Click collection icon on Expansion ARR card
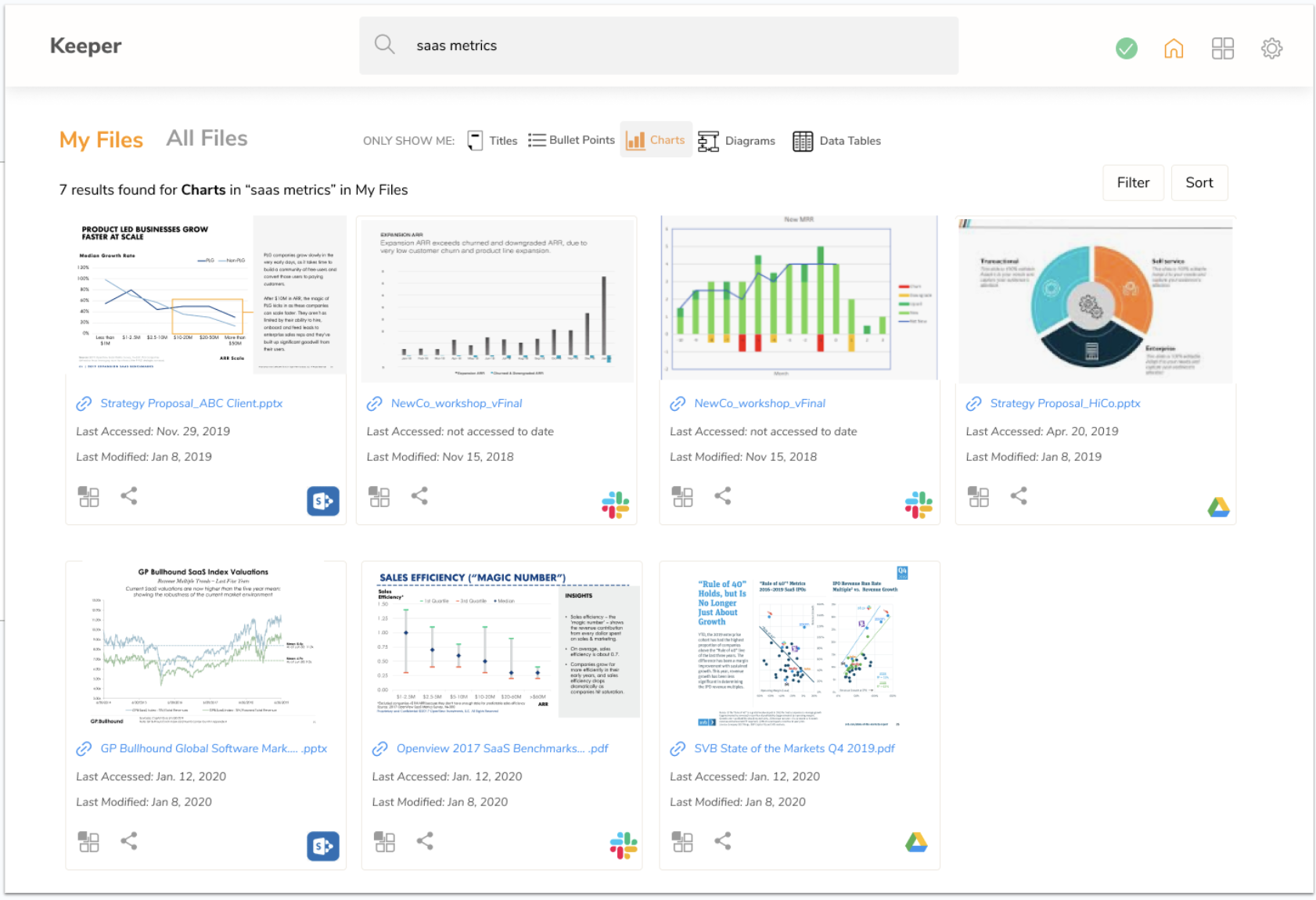1316x900 pixels. click(379, 496)
